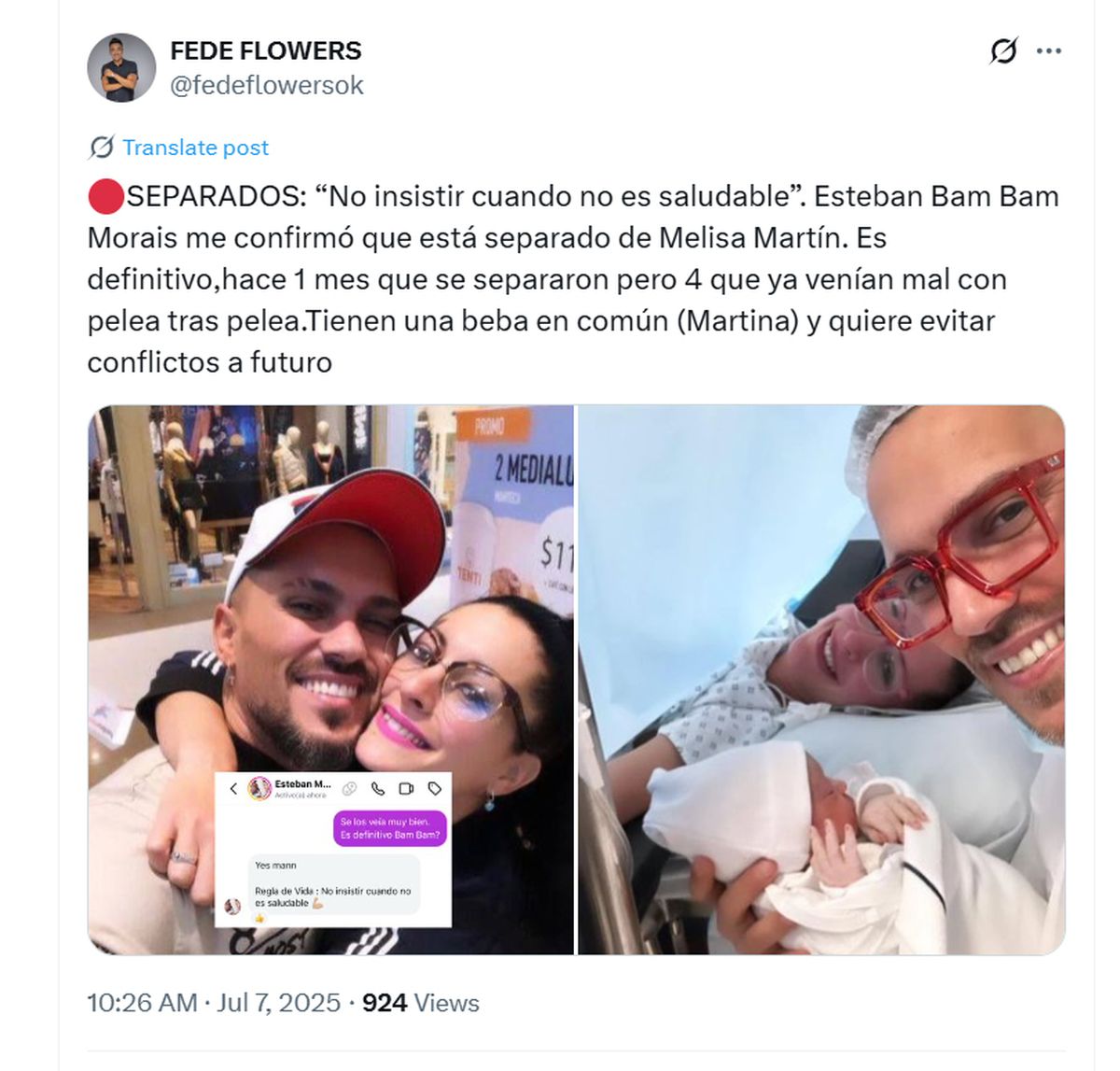The width and height of the screenshot is (1120, 1071).
Task: Open the Grok explain icon at top right
Action: click(x=1003, y=51)
